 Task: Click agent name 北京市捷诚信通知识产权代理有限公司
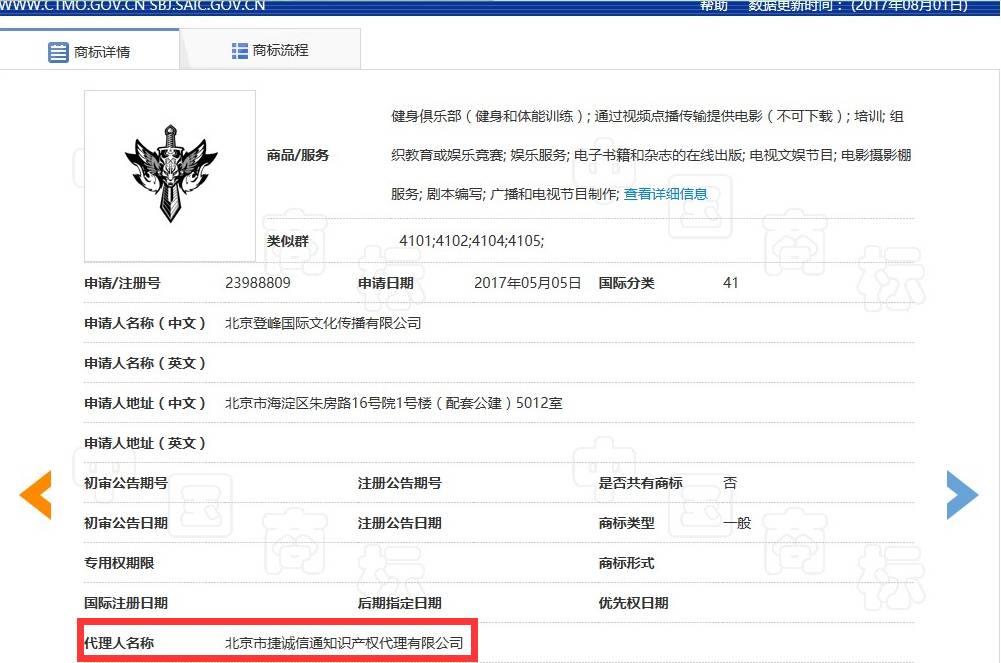click(344, 643)
